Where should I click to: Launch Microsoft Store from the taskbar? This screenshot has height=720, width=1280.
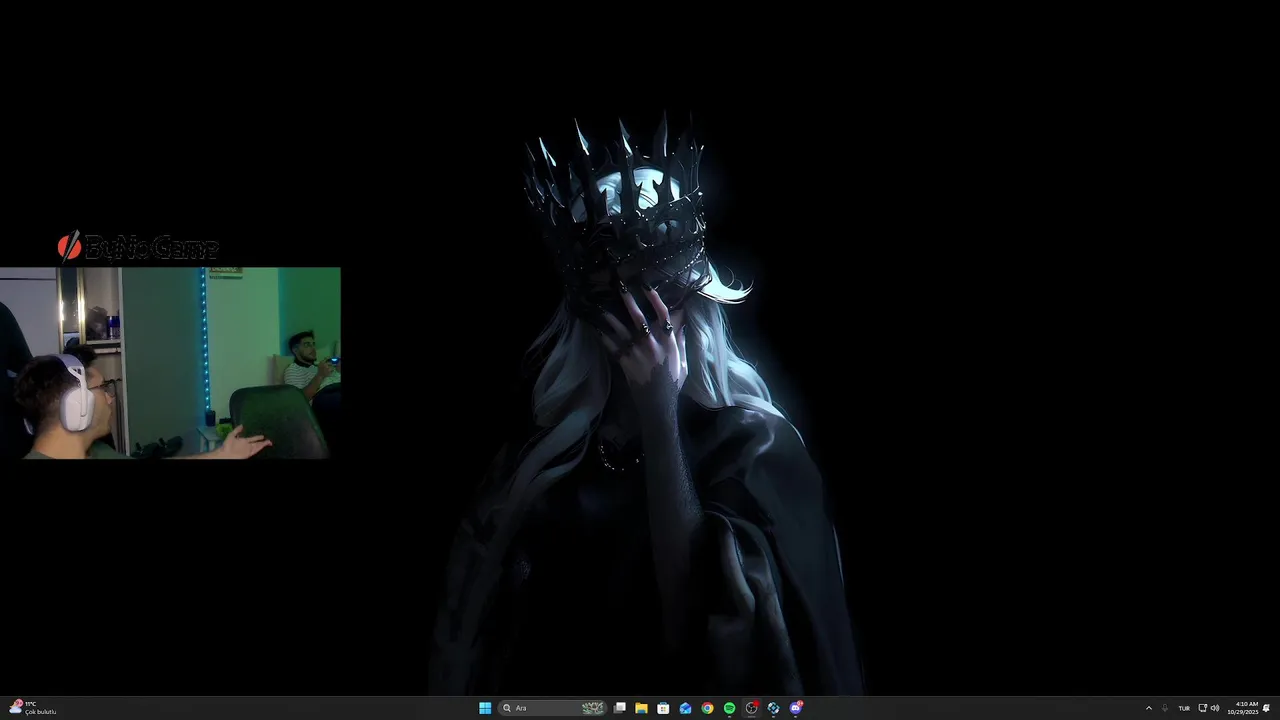(x=663, y=708)
